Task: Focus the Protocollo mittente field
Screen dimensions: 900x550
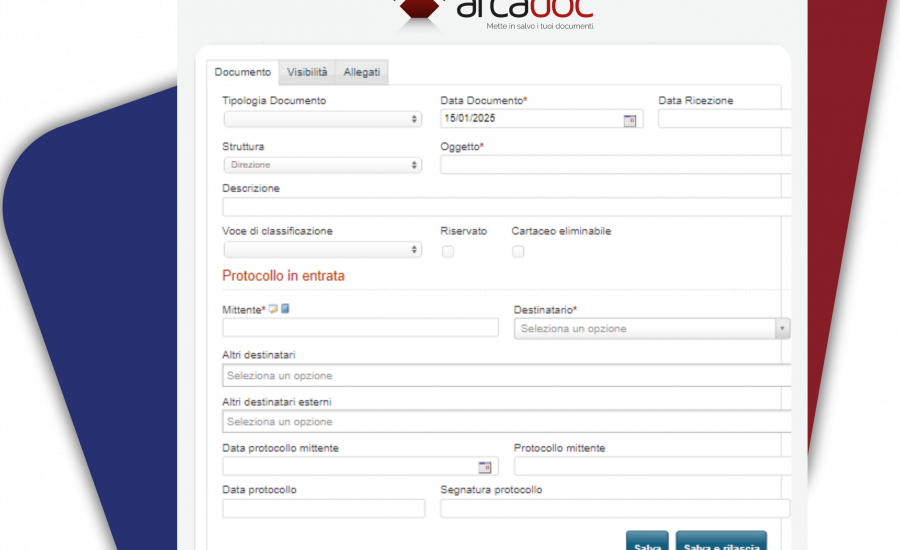Action: pos(652,466)
